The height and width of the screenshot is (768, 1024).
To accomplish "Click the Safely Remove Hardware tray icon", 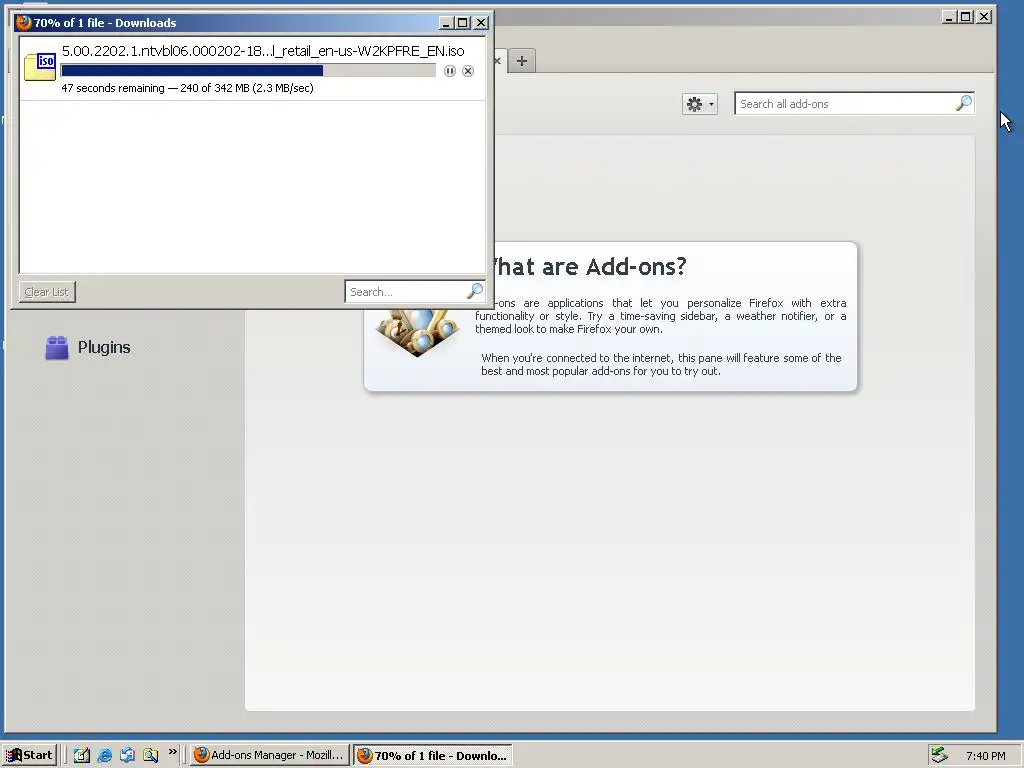I will pos(939,755).
